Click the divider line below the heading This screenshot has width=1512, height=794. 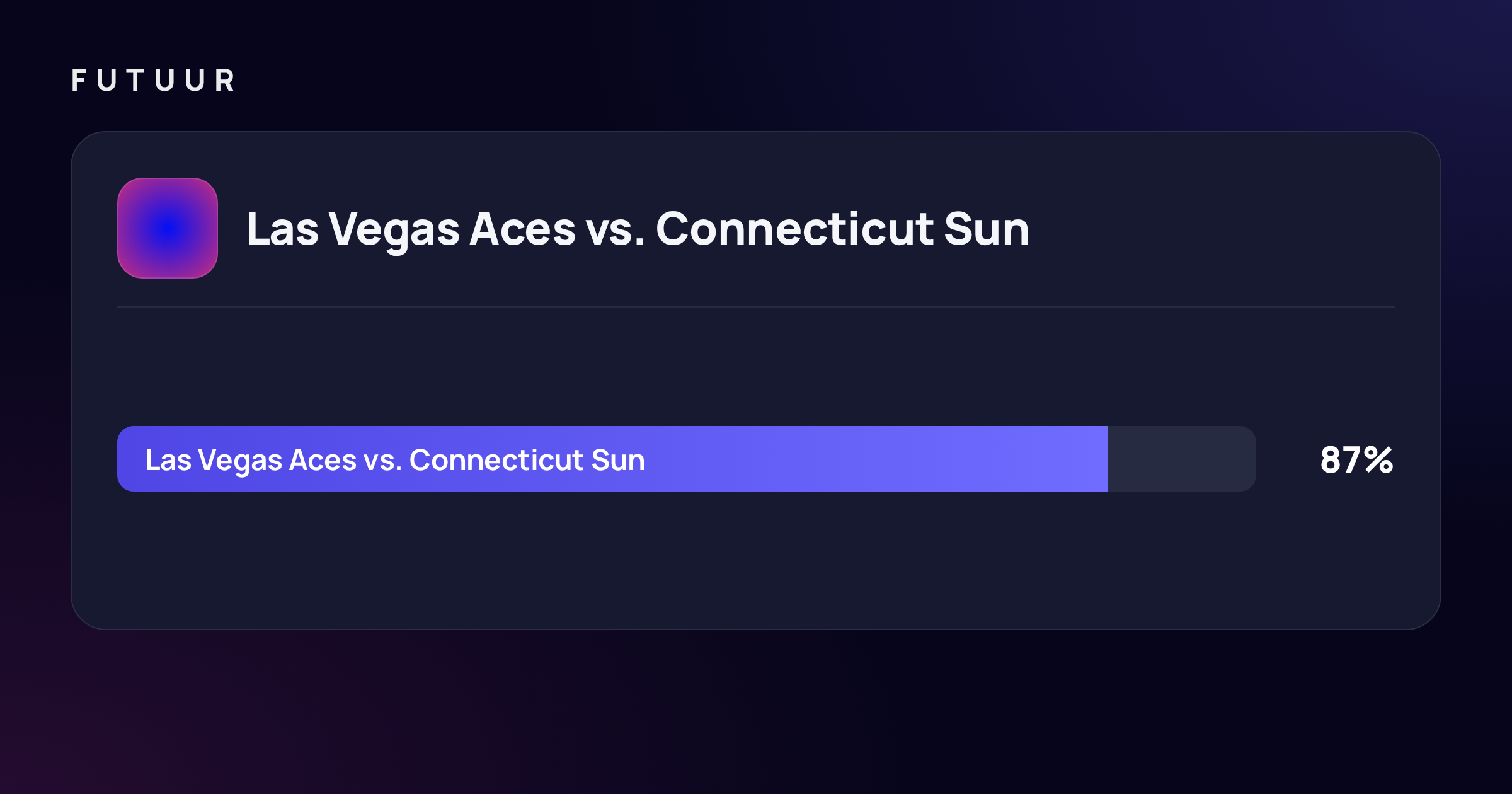pyautogui.click(x=756, y=307)
